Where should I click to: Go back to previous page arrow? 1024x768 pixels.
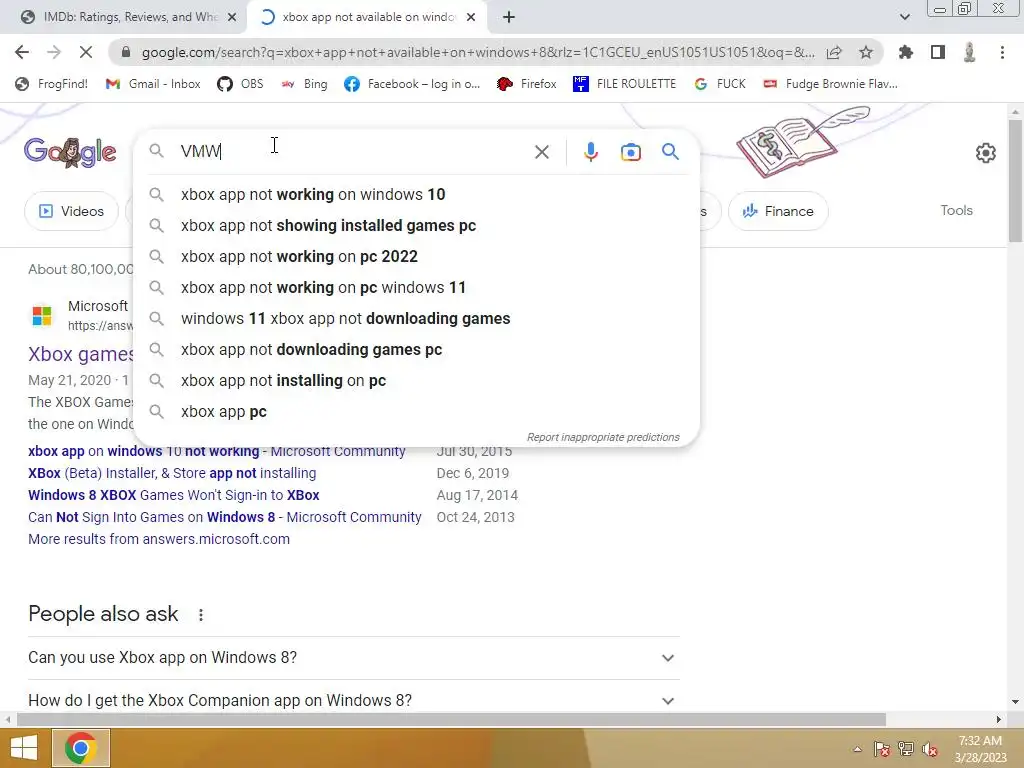[22, 52]
